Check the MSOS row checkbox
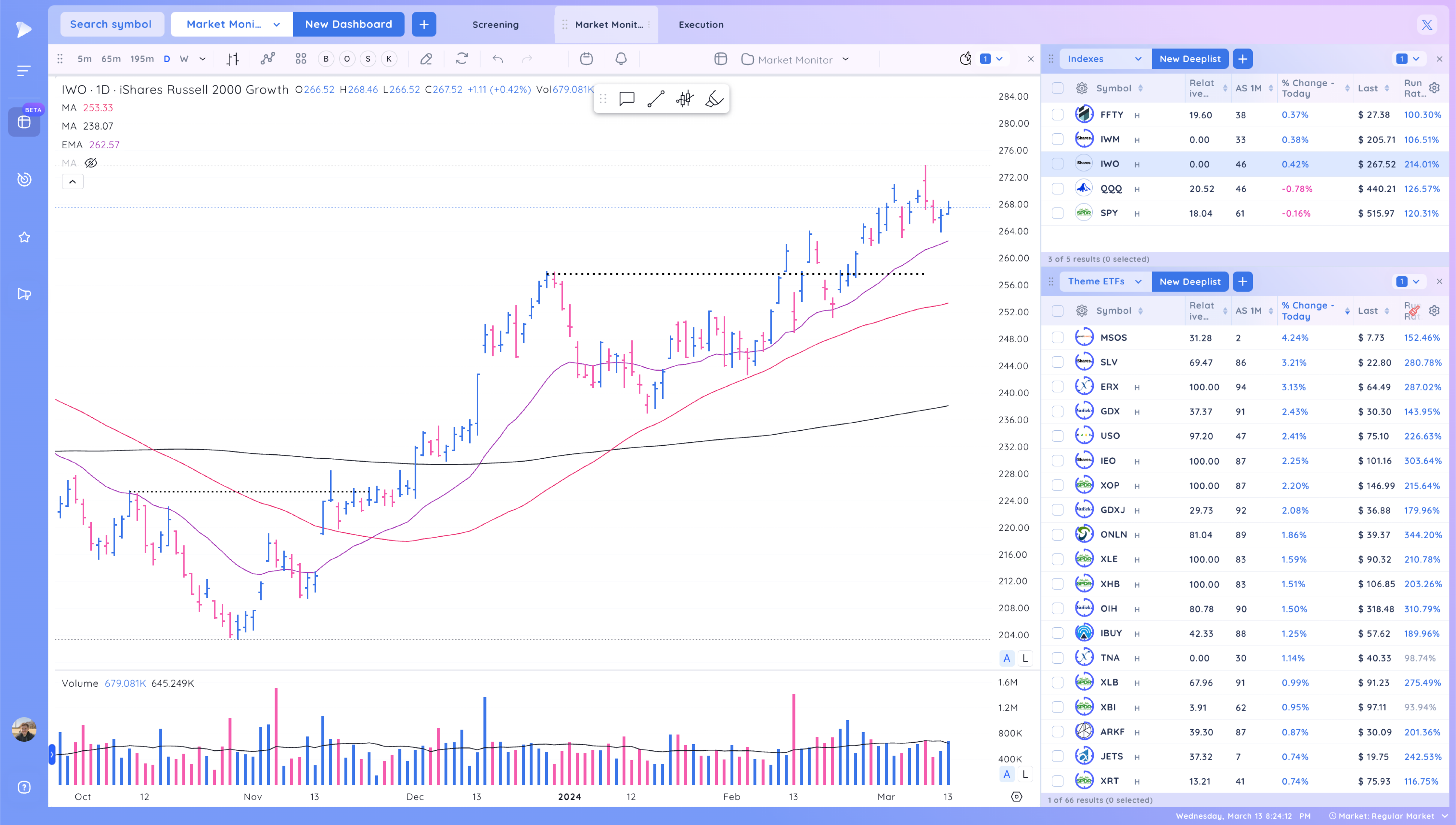The width and height of the screenshot is (1456, 825). pyautogui.click(x=1057, y=338)
